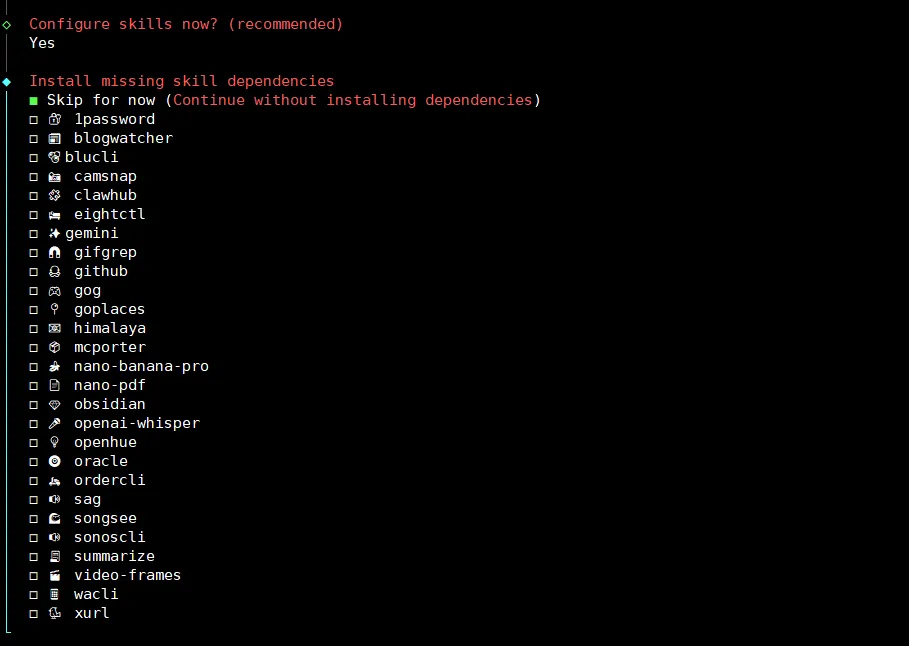This screenshot has height=646, width=909.
Task: Click the game controller icon beside gog
Action: pos(55,290)
